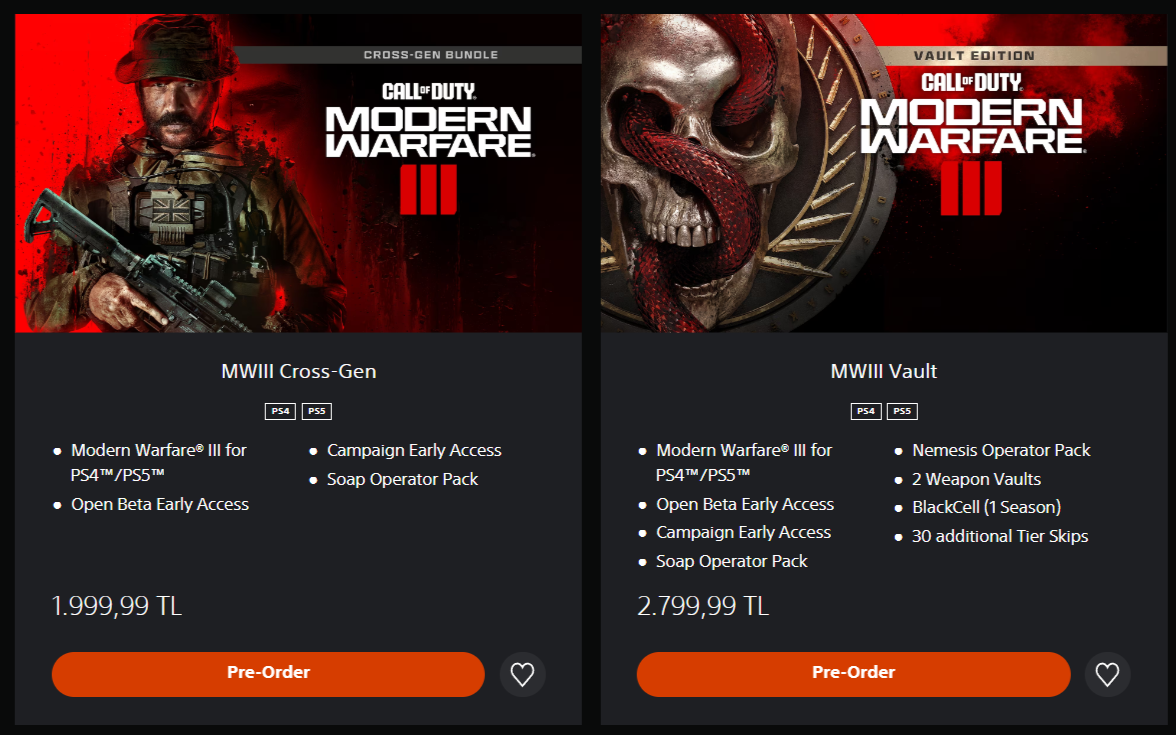Click 30 additional Tier Skips item

coord(1000,536)
